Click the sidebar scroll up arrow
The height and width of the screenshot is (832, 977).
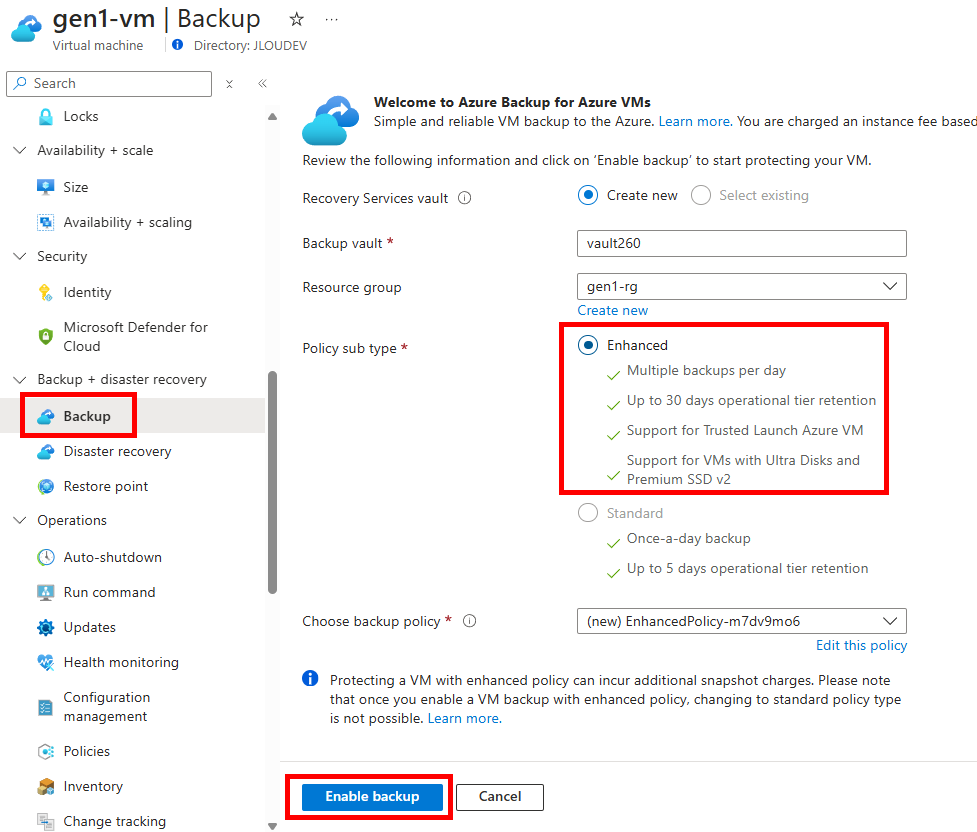(272, 117)
